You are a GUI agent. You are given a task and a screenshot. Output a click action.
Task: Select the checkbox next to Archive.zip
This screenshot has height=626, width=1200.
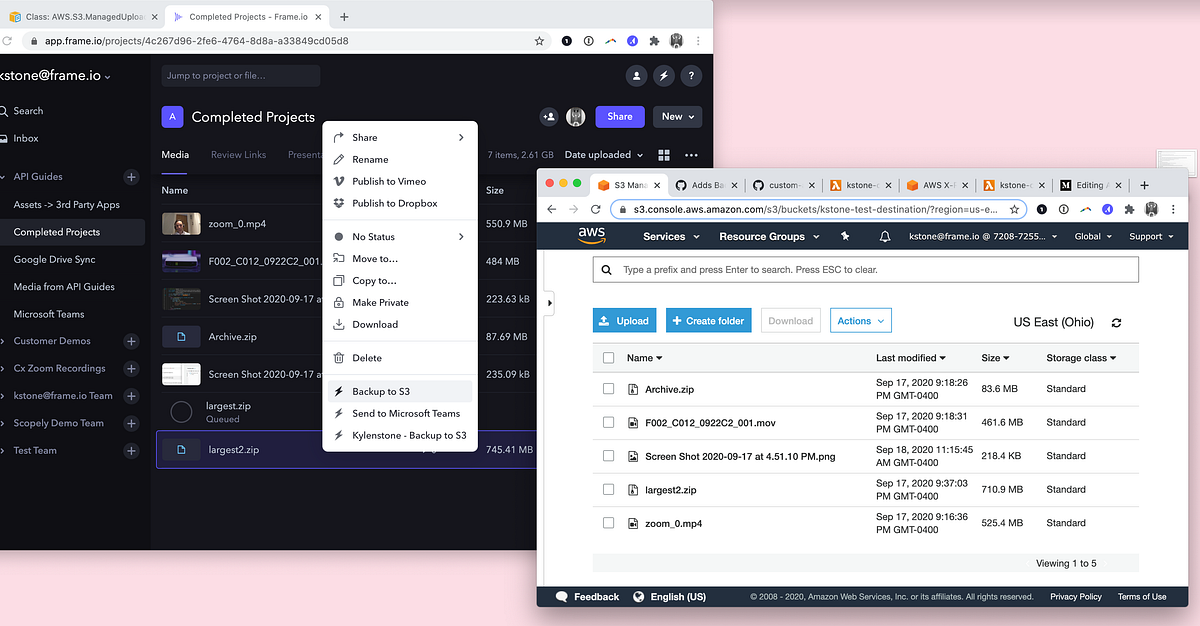point(608,389)
